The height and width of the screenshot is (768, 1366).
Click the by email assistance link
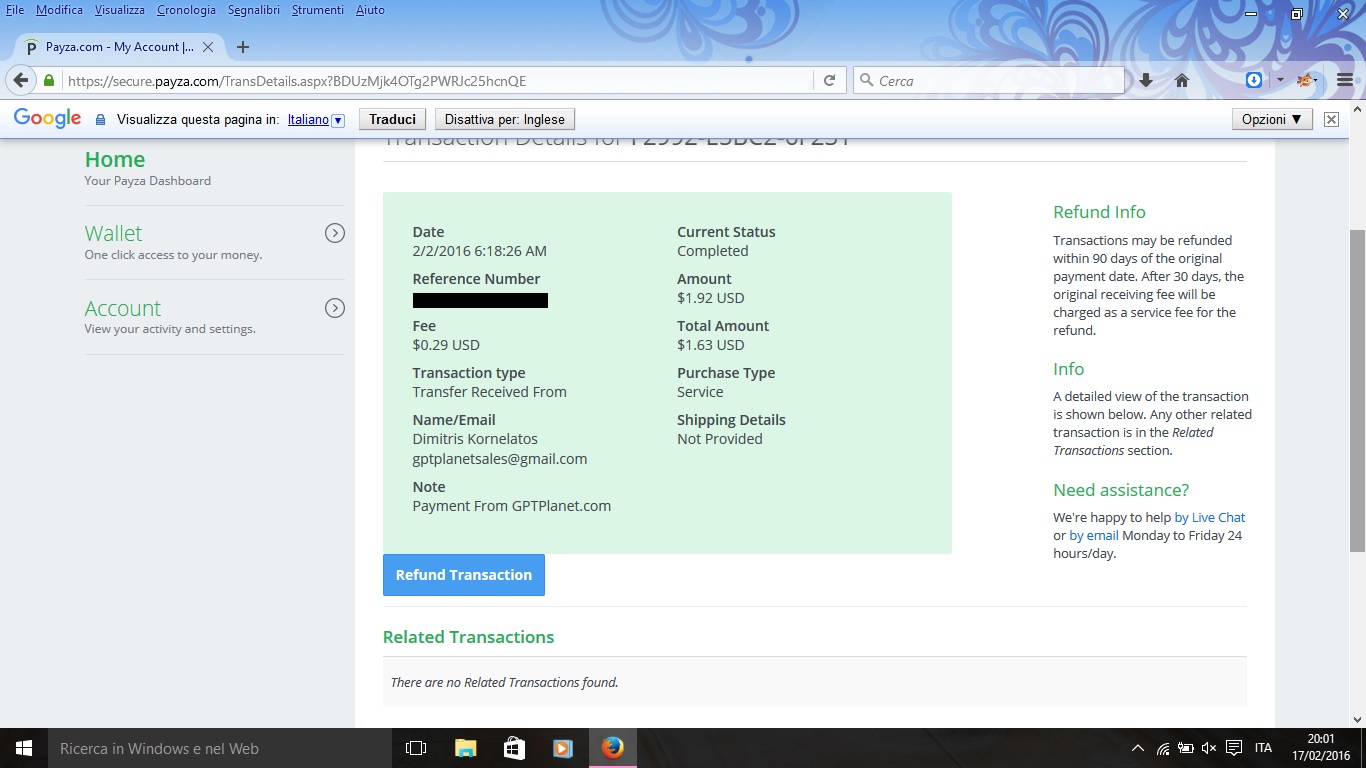click(1094, 535)
